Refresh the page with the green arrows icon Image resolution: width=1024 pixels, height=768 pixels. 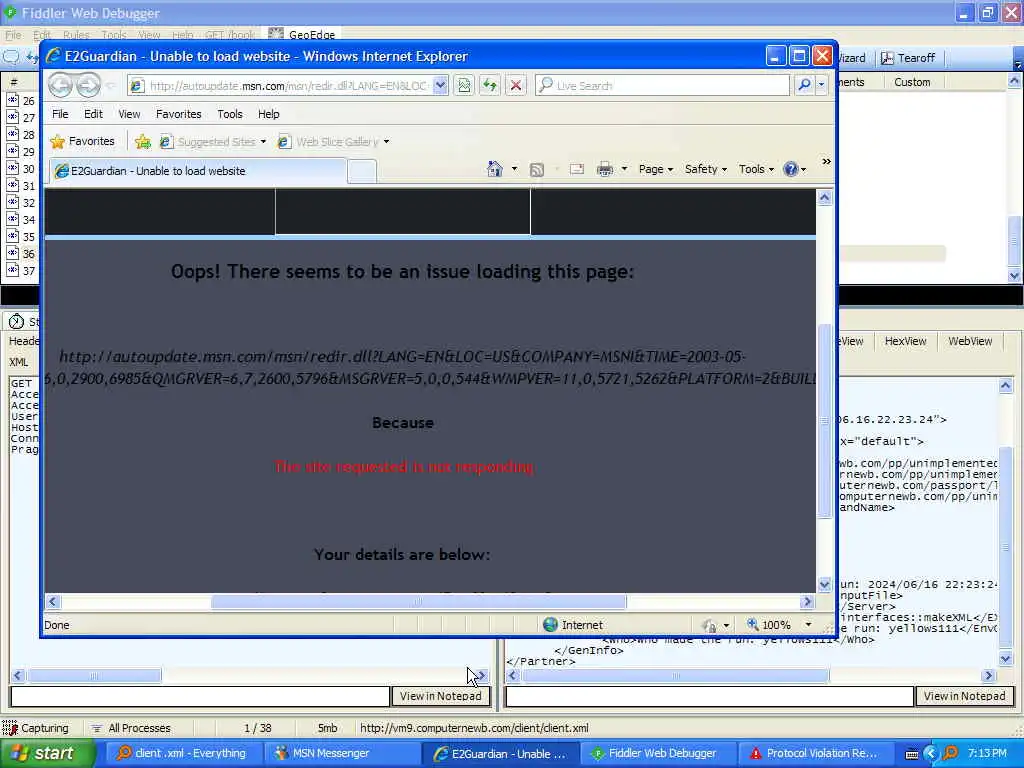pyautogui.click(x=490, y=85)
